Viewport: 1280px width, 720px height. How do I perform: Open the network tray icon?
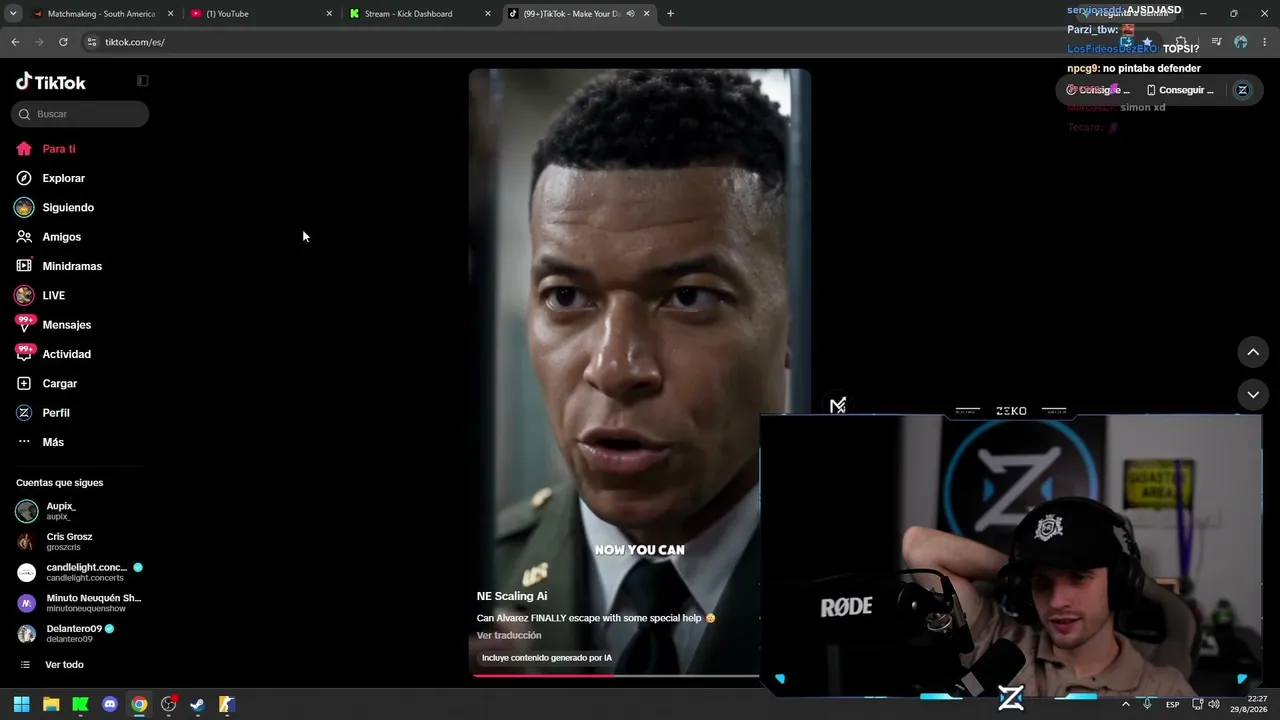click(1197, 704)
